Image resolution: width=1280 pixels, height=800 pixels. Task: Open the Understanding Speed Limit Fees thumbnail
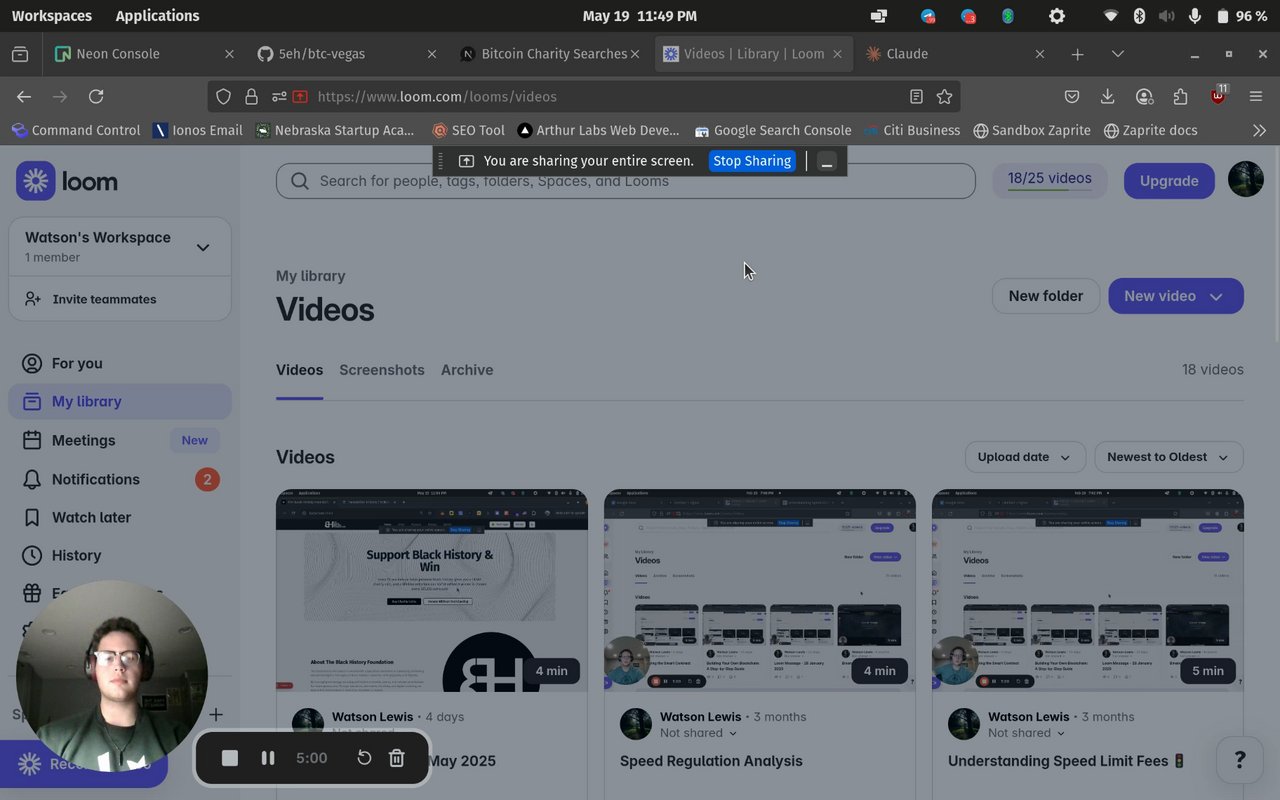tap(1088, 590)
